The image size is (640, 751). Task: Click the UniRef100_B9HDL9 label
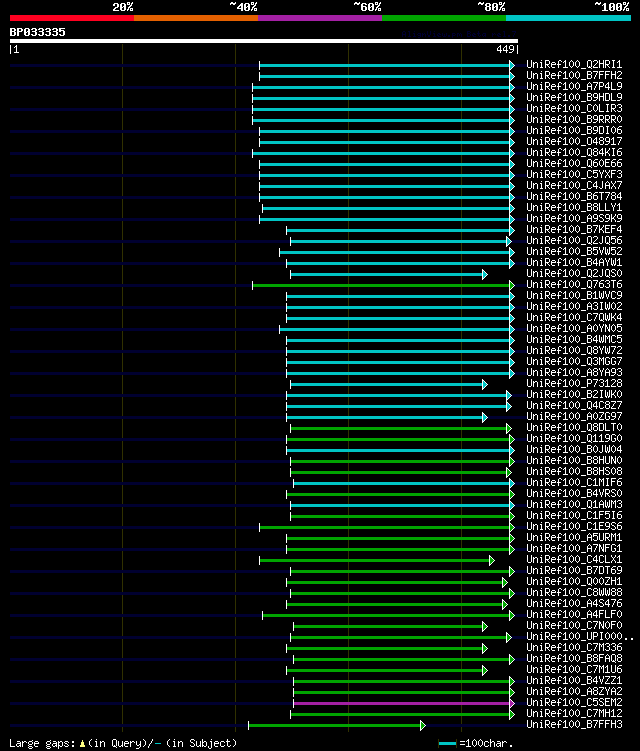(574, 97)
